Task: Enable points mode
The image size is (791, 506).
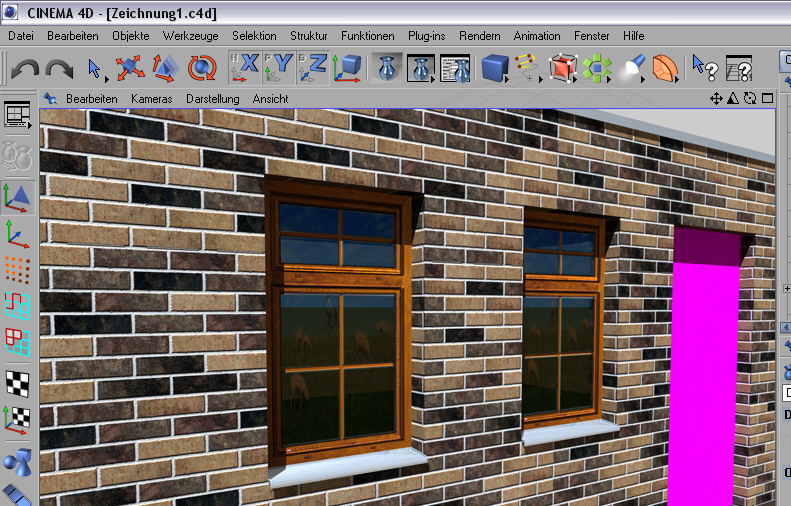Action: tap(17, 270)
